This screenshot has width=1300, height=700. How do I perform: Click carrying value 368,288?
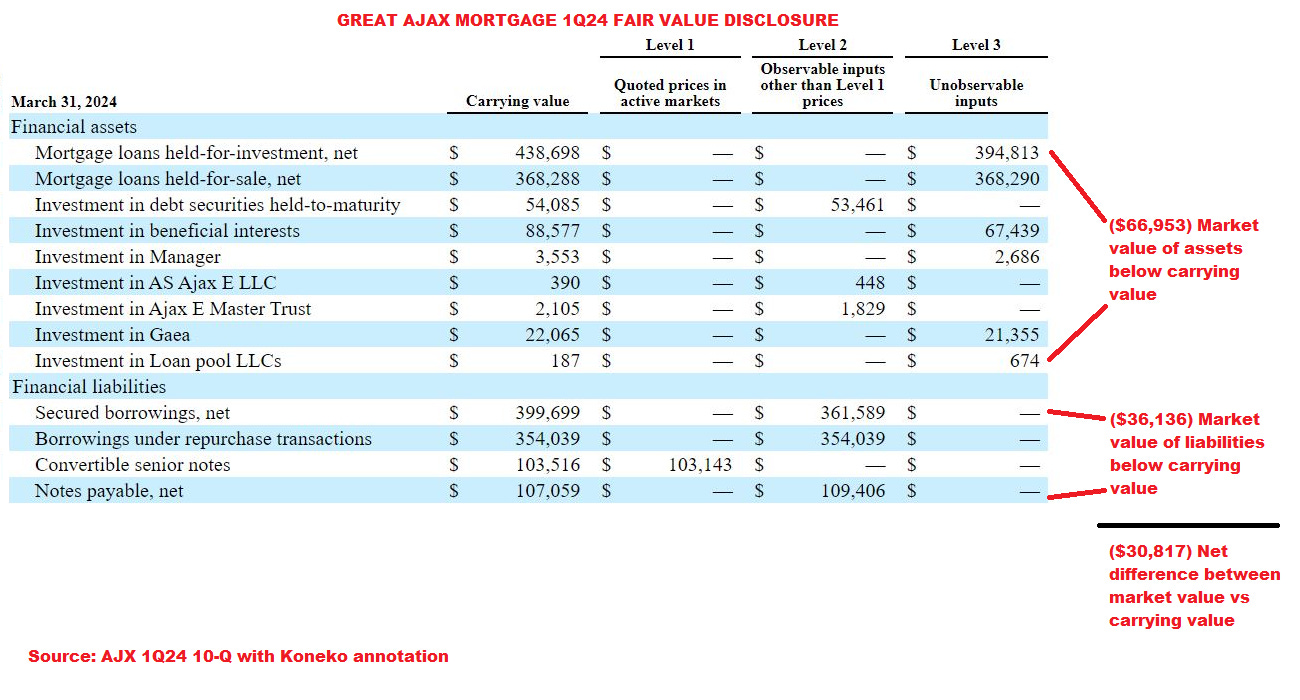pos(548,179)
